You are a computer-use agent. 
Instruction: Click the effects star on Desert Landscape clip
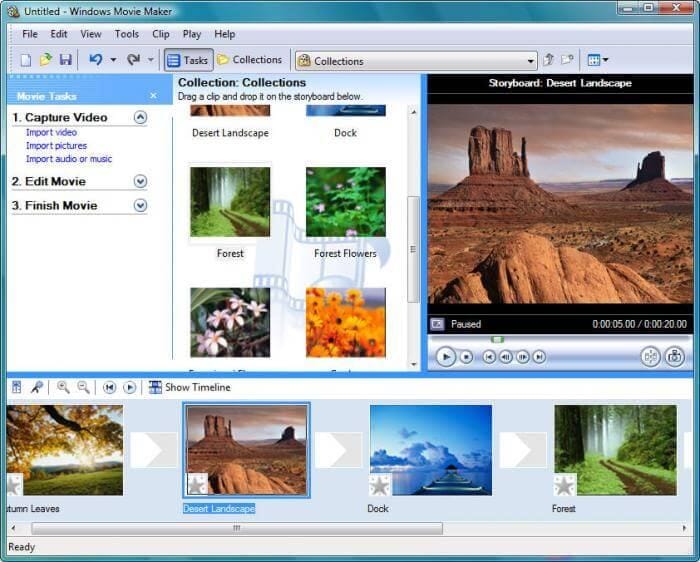(197, 484)
